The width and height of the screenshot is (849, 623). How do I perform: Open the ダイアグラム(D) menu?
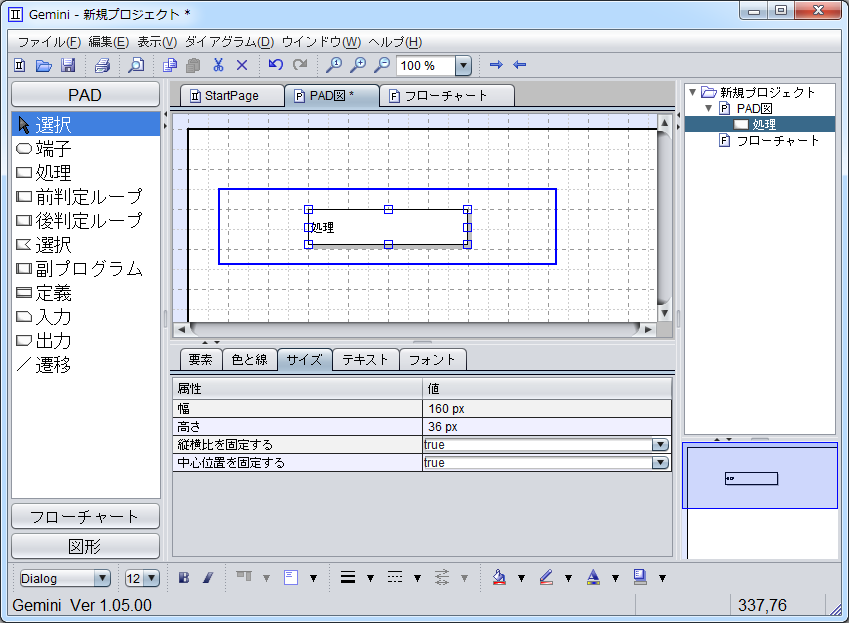coord(230,42)
